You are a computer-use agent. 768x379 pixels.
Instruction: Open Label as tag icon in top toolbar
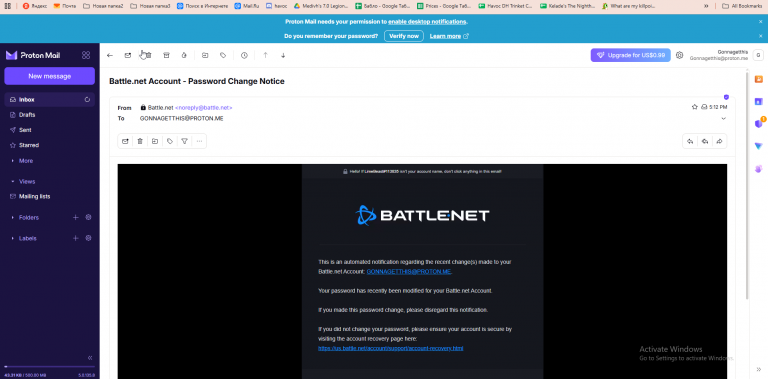point(223,55)
